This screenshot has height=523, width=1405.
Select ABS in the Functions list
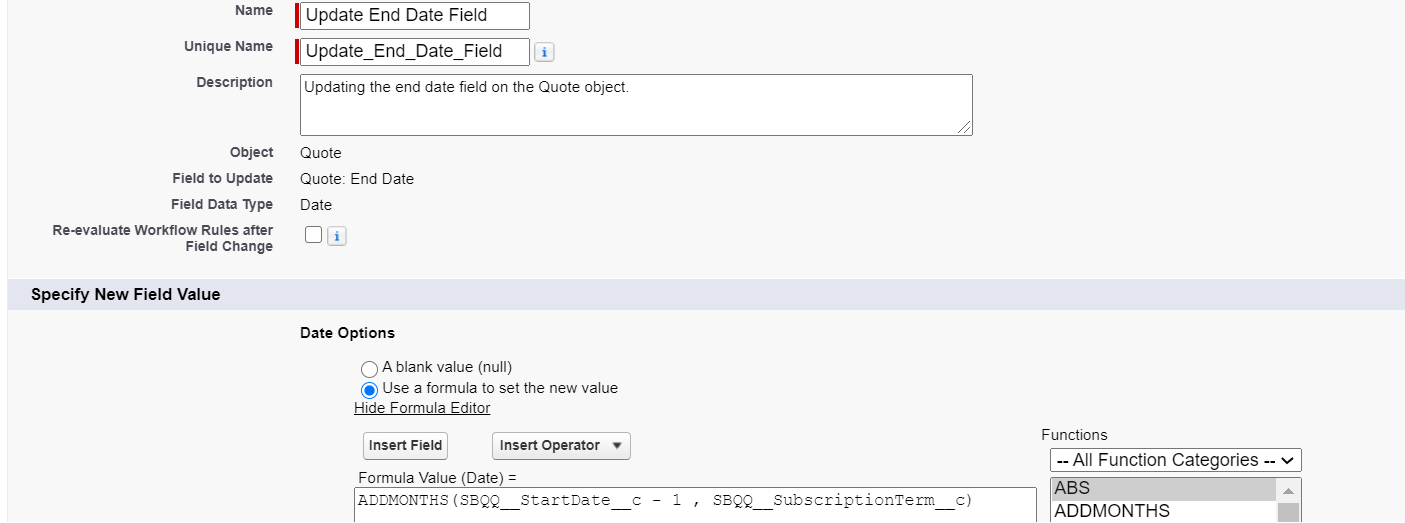pyautogui.click(x=1162, y=489)
